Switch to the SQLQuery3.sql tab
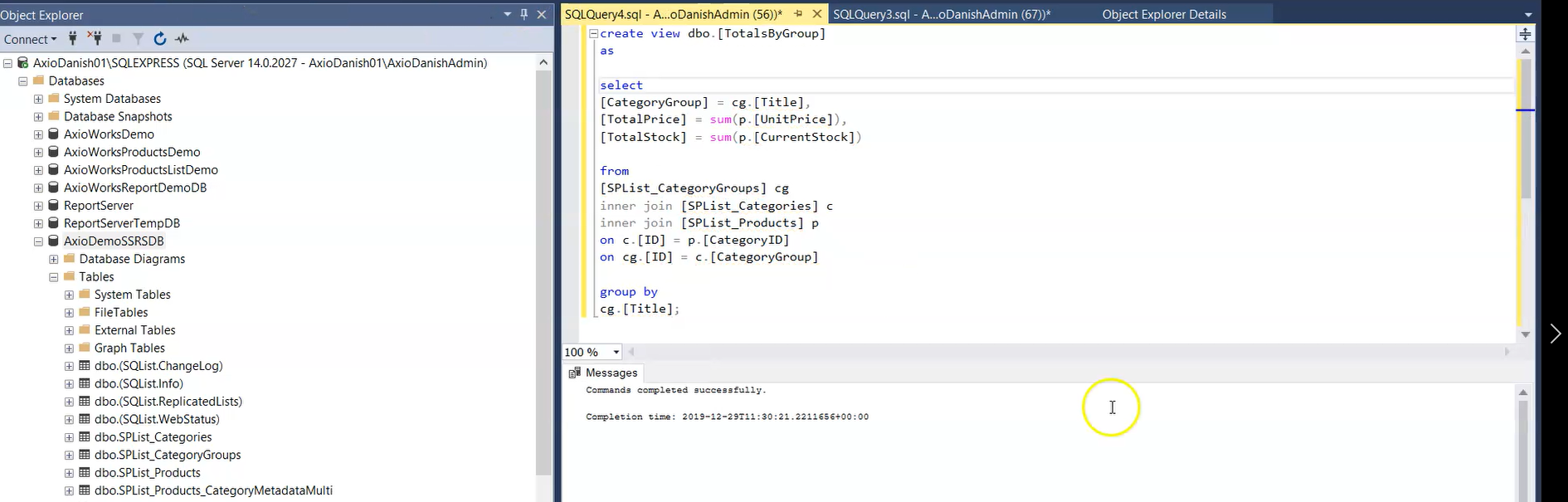Screen dimensions: 1568x502 pos(941,14)
